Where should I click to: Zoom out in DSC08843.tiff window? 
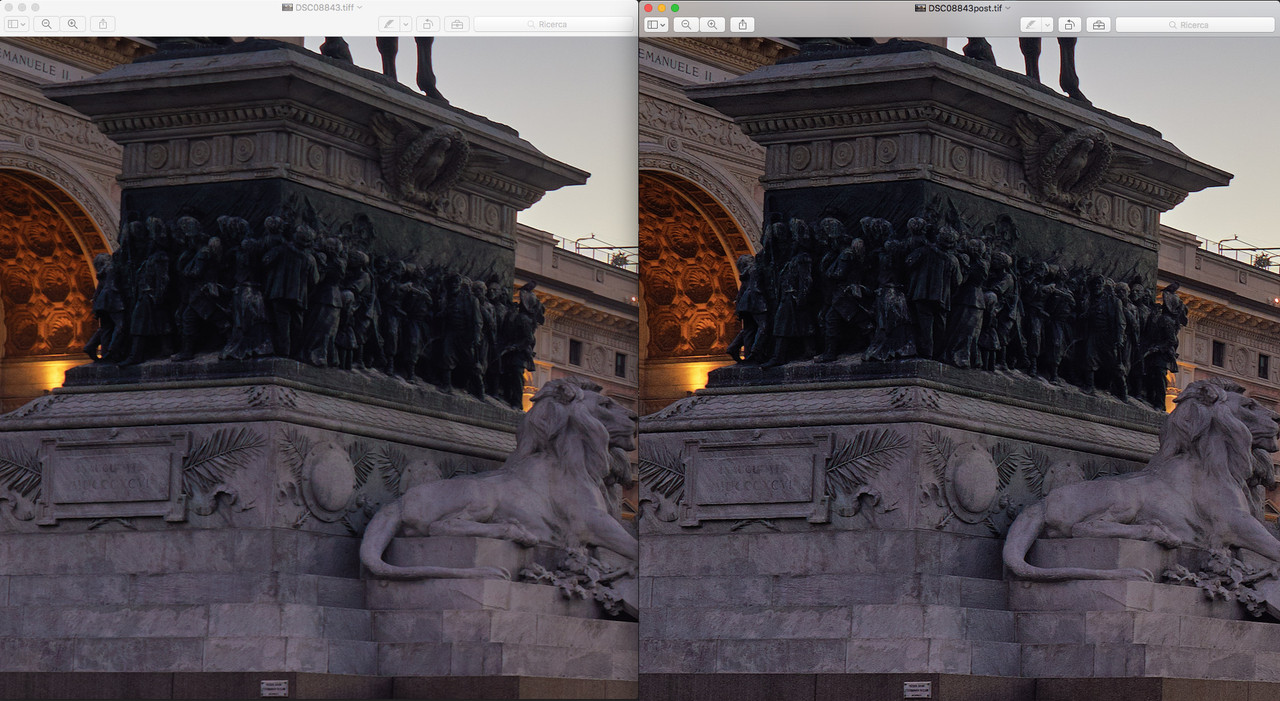pyautogui.click(x=46, y=24)
